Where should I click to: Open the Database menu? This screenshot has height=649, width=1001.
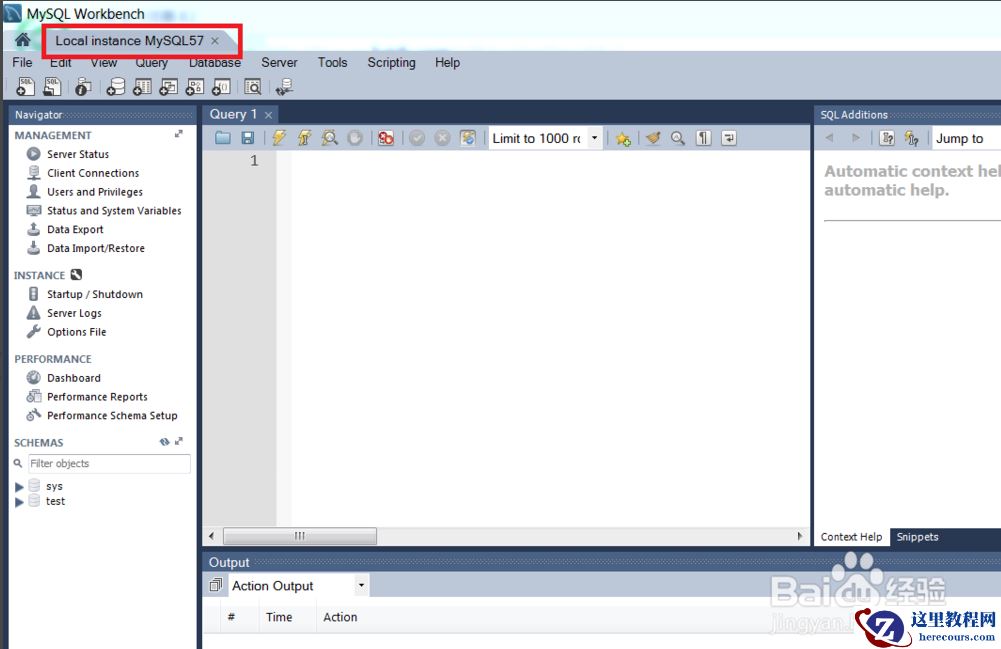pyautogui.click(x=214, y=63)
